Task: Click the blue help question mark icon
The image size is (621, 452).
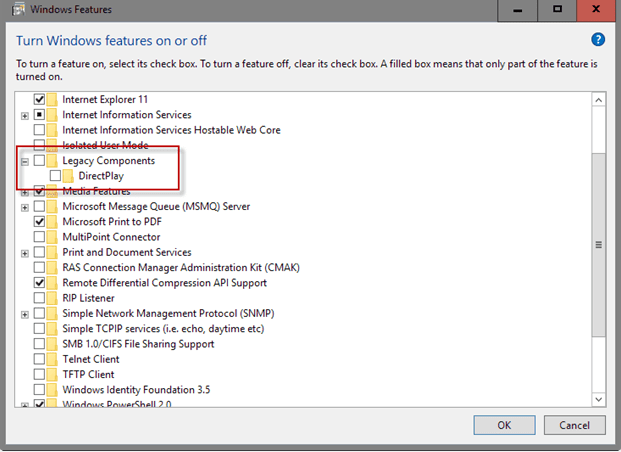Action: pos(598,40)
